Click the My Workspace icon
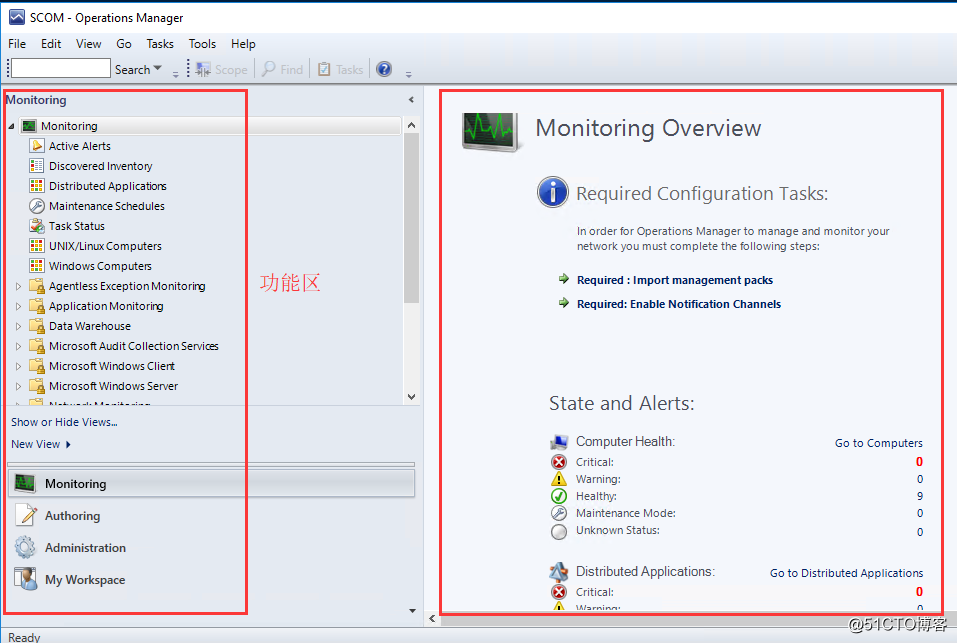This screenshot has height=643, width=957. (26, 579)
